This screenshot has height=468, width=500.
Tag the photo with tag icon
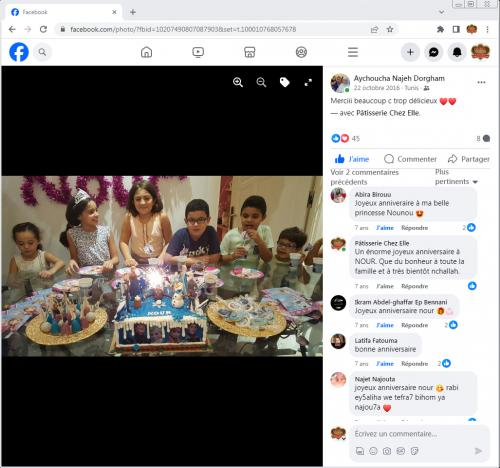tap(285, 82)
